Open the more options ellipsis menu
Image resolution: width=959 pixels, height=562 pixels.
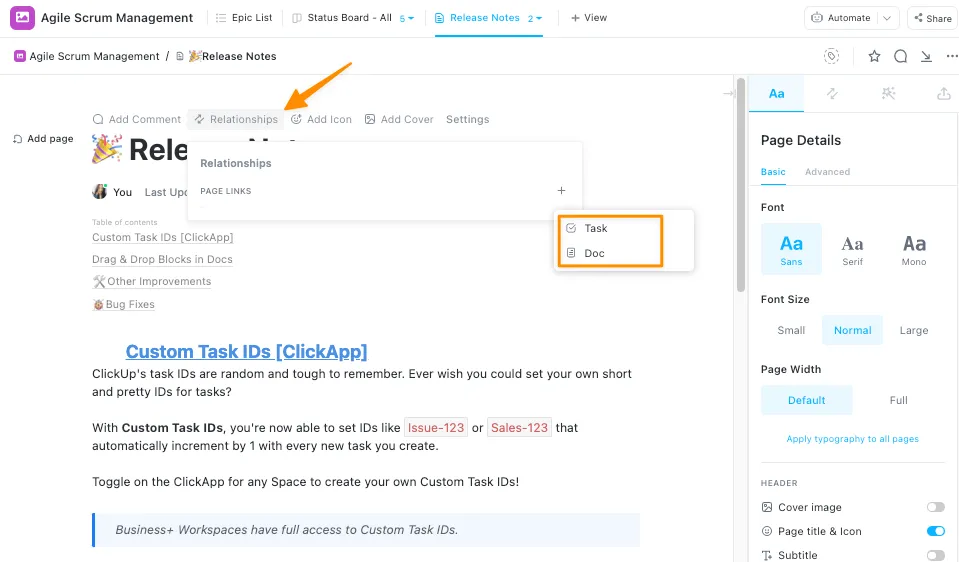952,56
